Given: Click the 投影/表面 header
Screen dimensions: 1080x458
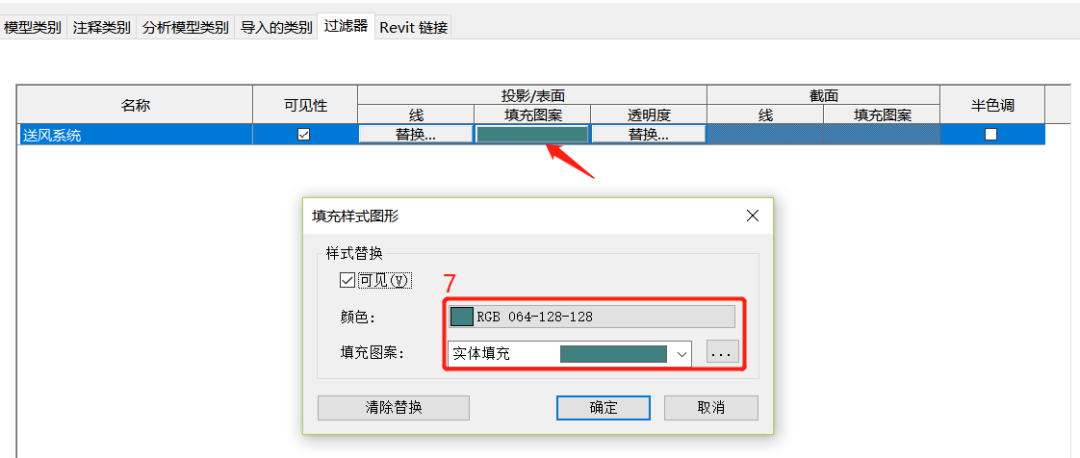Looking at the screenshot, I should click(x=532, y=96).
